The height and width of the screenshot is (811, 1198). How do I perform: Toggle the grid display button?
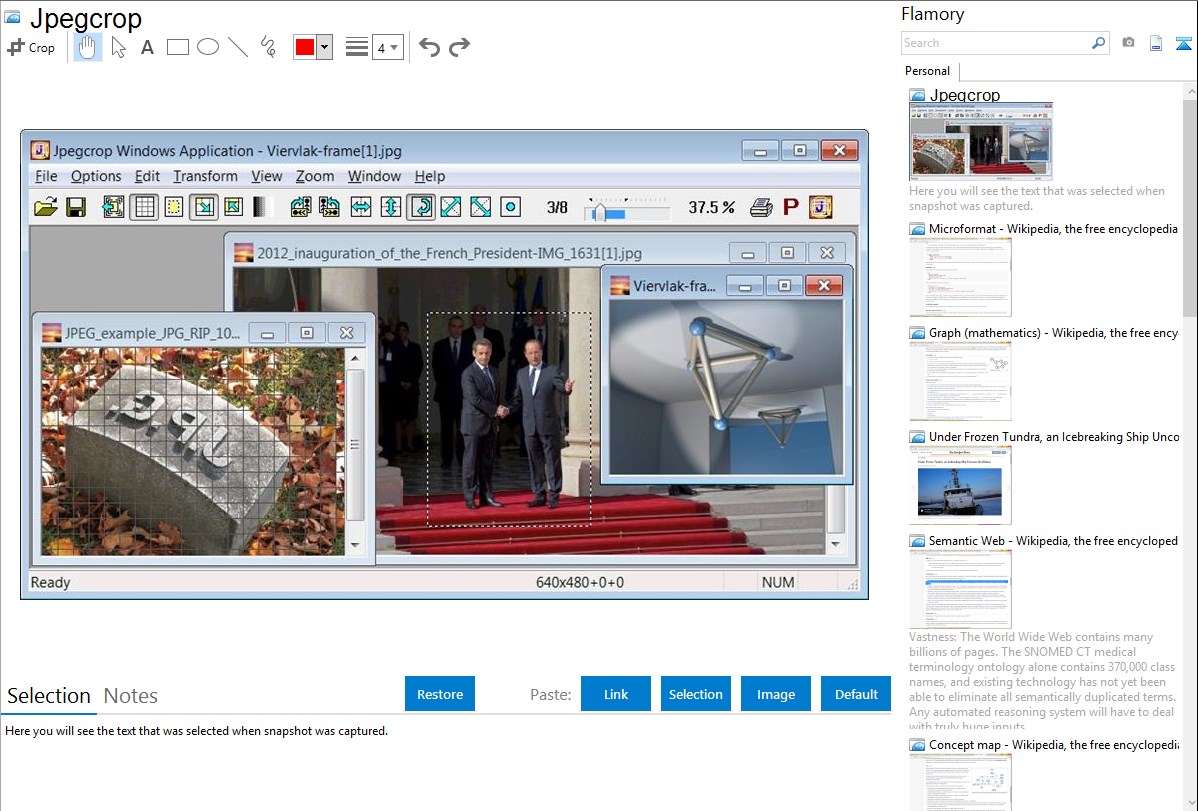pyautogui.click(x=144, y=207)
